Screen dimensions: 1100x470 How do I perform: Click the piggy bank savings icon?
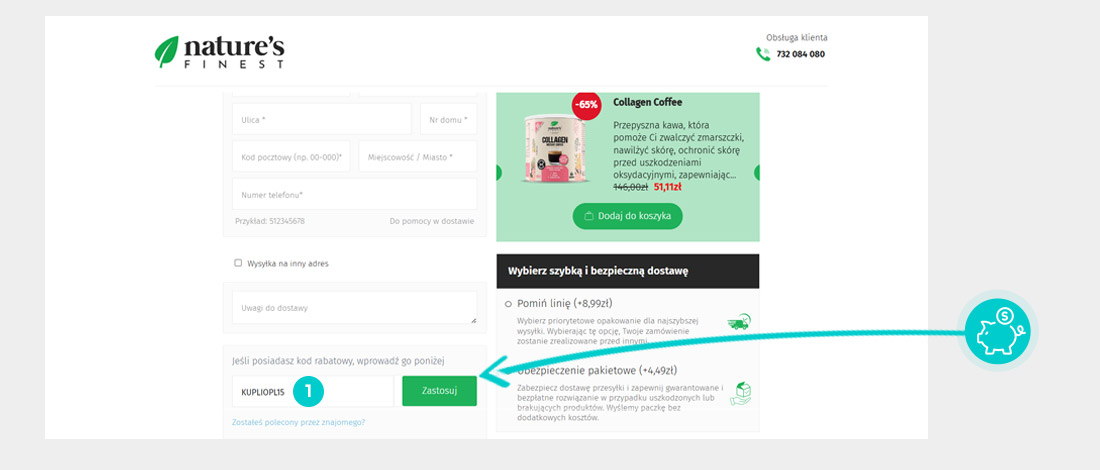[996, 331]
